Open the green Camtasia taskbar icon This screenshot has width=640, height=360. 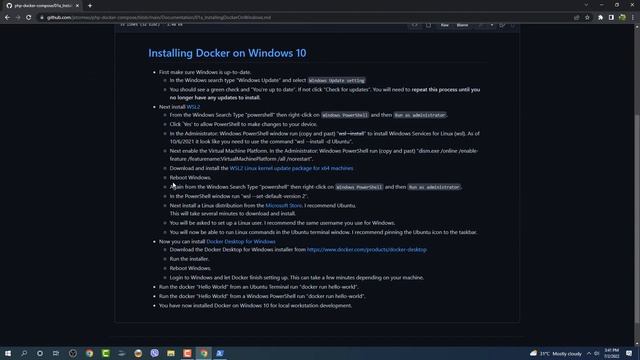point(106,353)
